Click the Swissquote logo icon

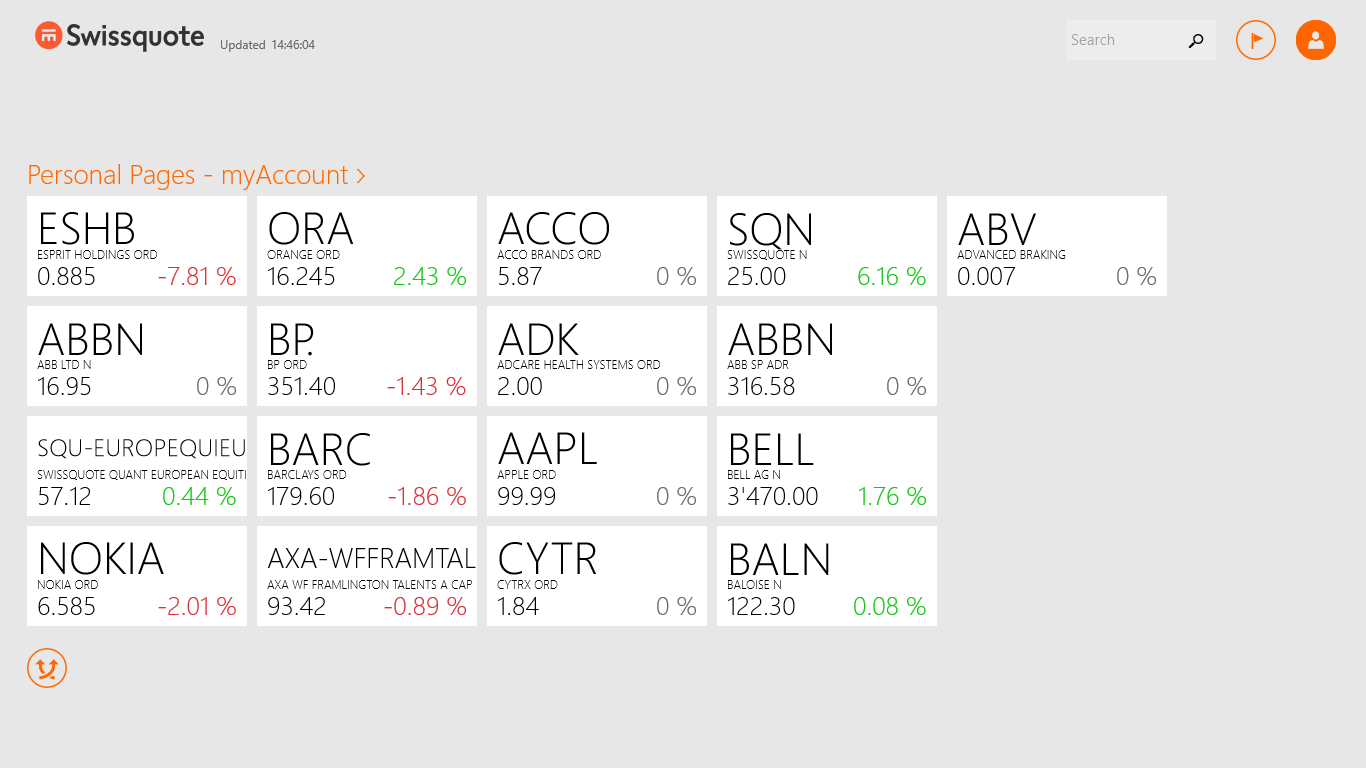coord(48,36)
